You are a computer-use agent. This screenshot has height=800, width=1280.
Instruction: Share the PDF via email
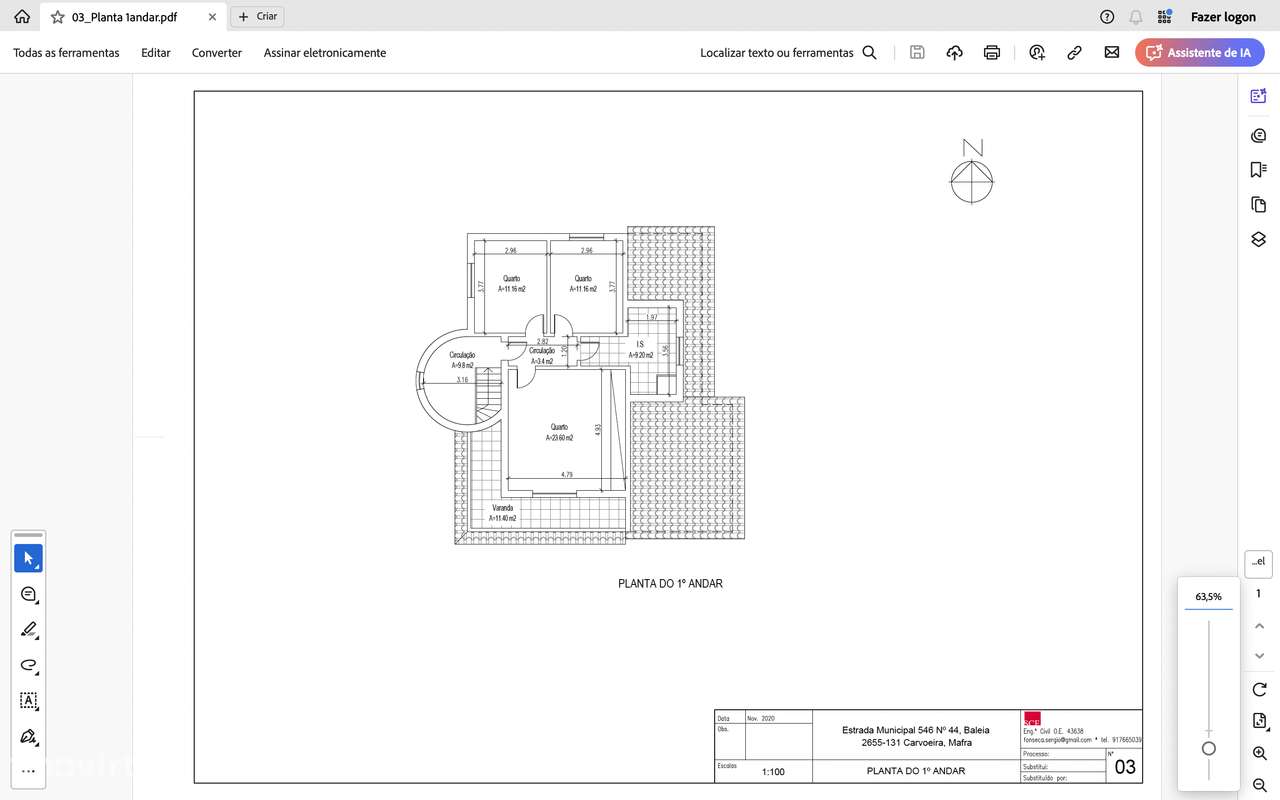(x=1111, y=52)
